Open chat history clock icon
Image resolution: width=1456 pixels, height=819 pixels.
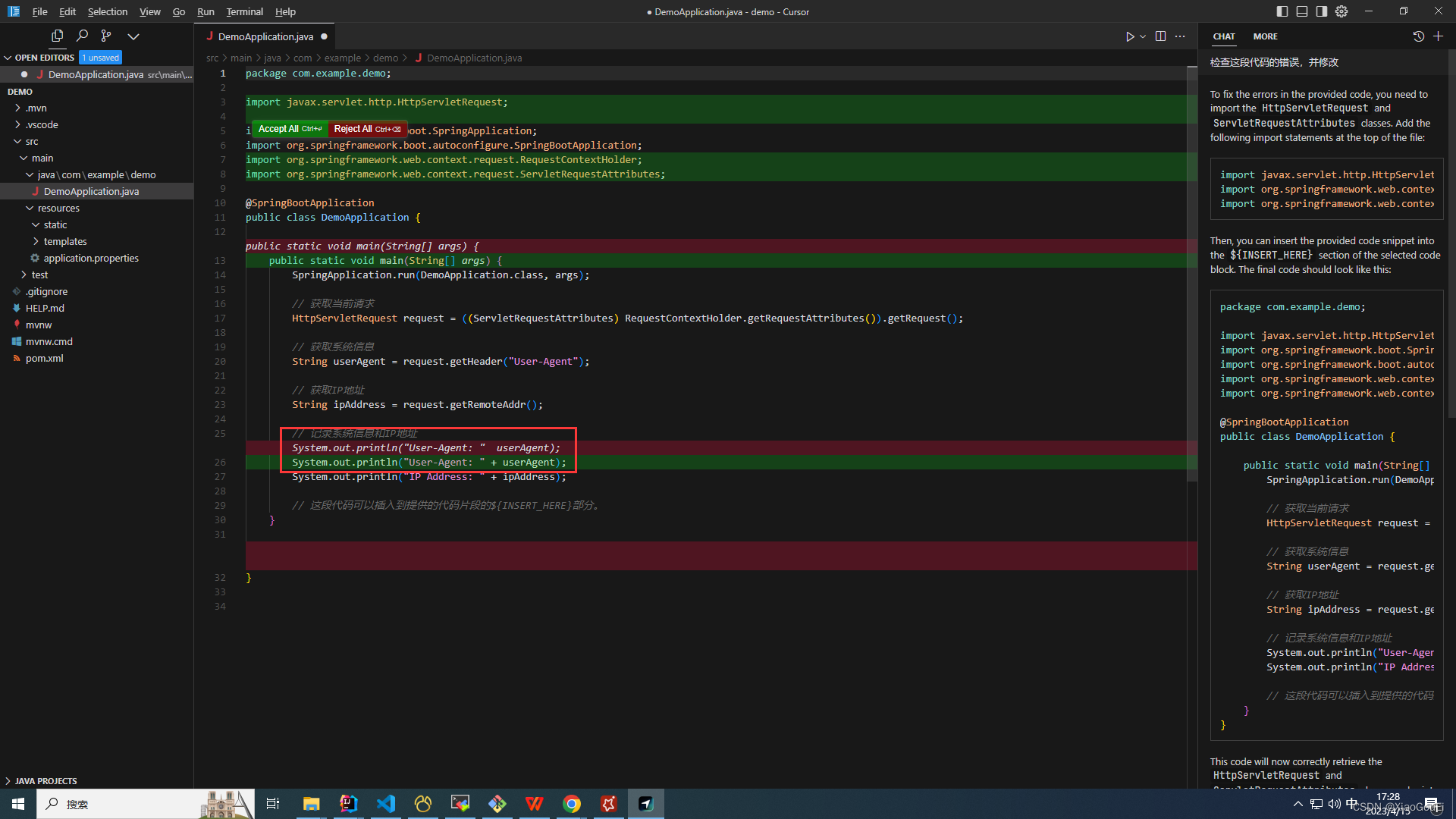1419,36
